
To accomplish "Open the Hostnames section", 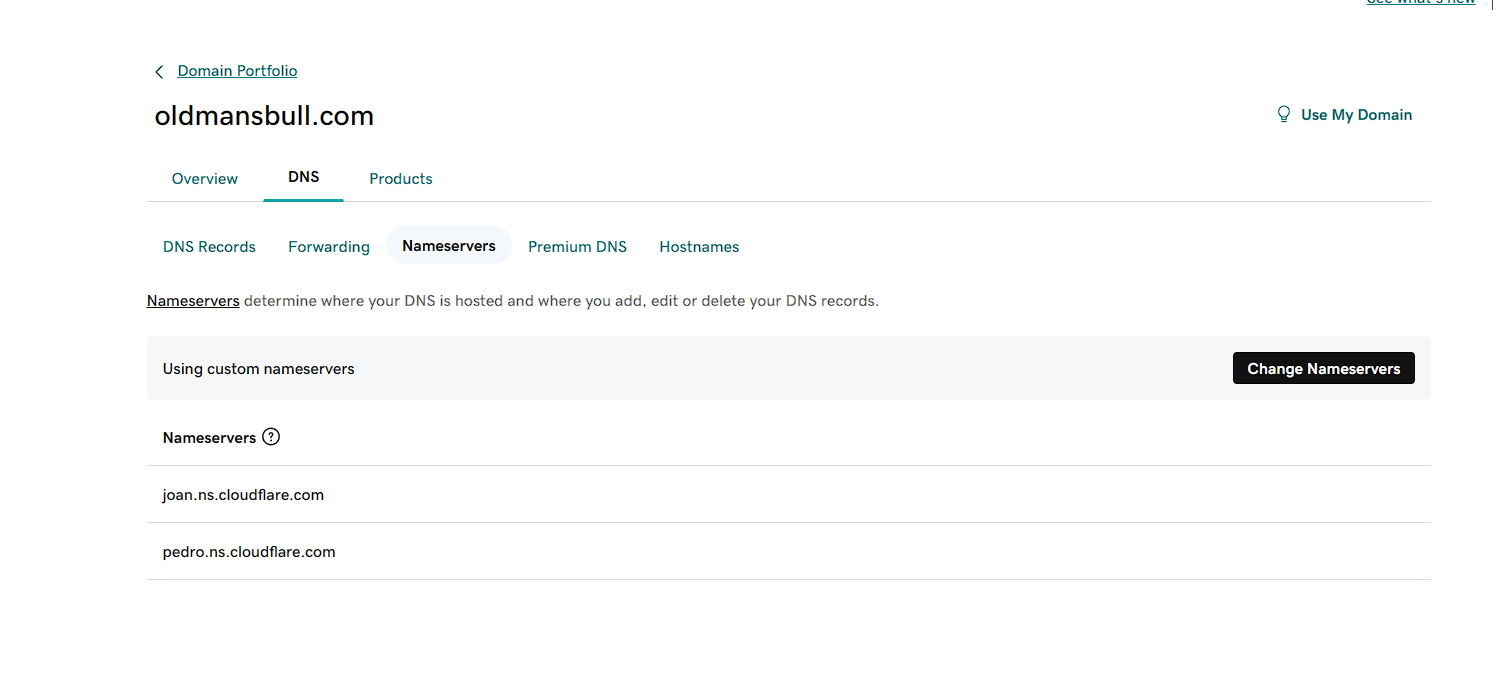I will 699,246.
